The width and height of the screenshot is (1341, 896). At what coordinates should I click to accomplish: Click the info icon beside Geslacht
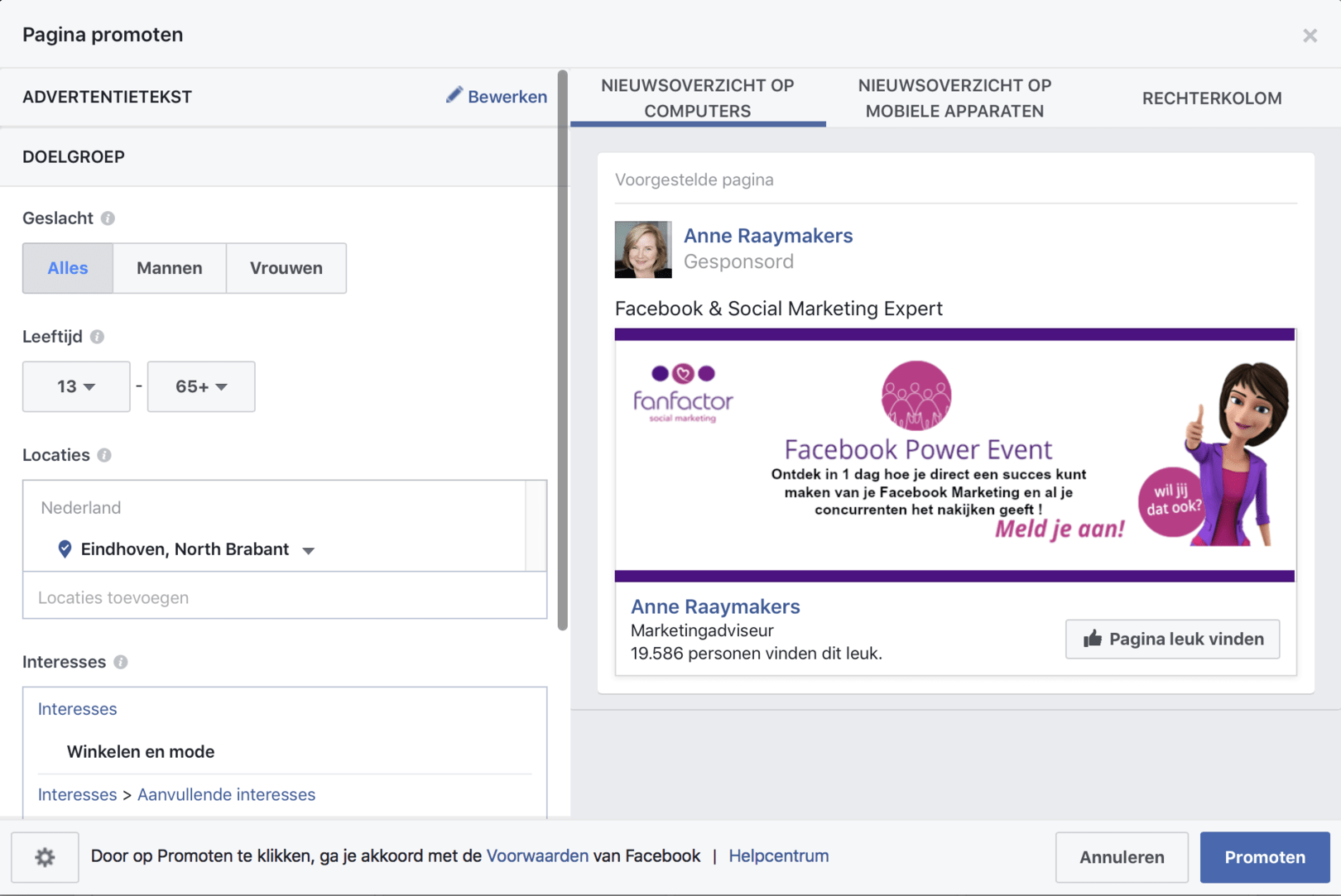pos(108,218)
